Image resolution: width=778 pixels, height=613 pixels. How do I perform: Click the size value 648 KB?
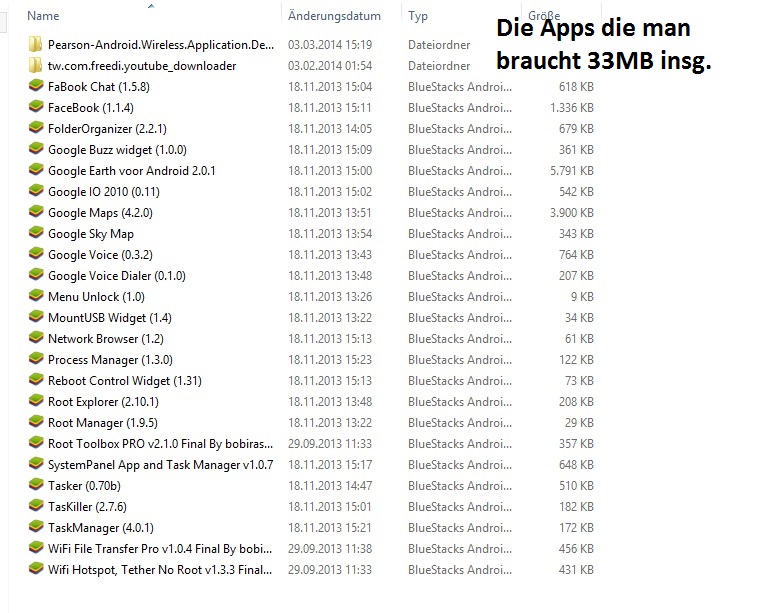(576, 465)
